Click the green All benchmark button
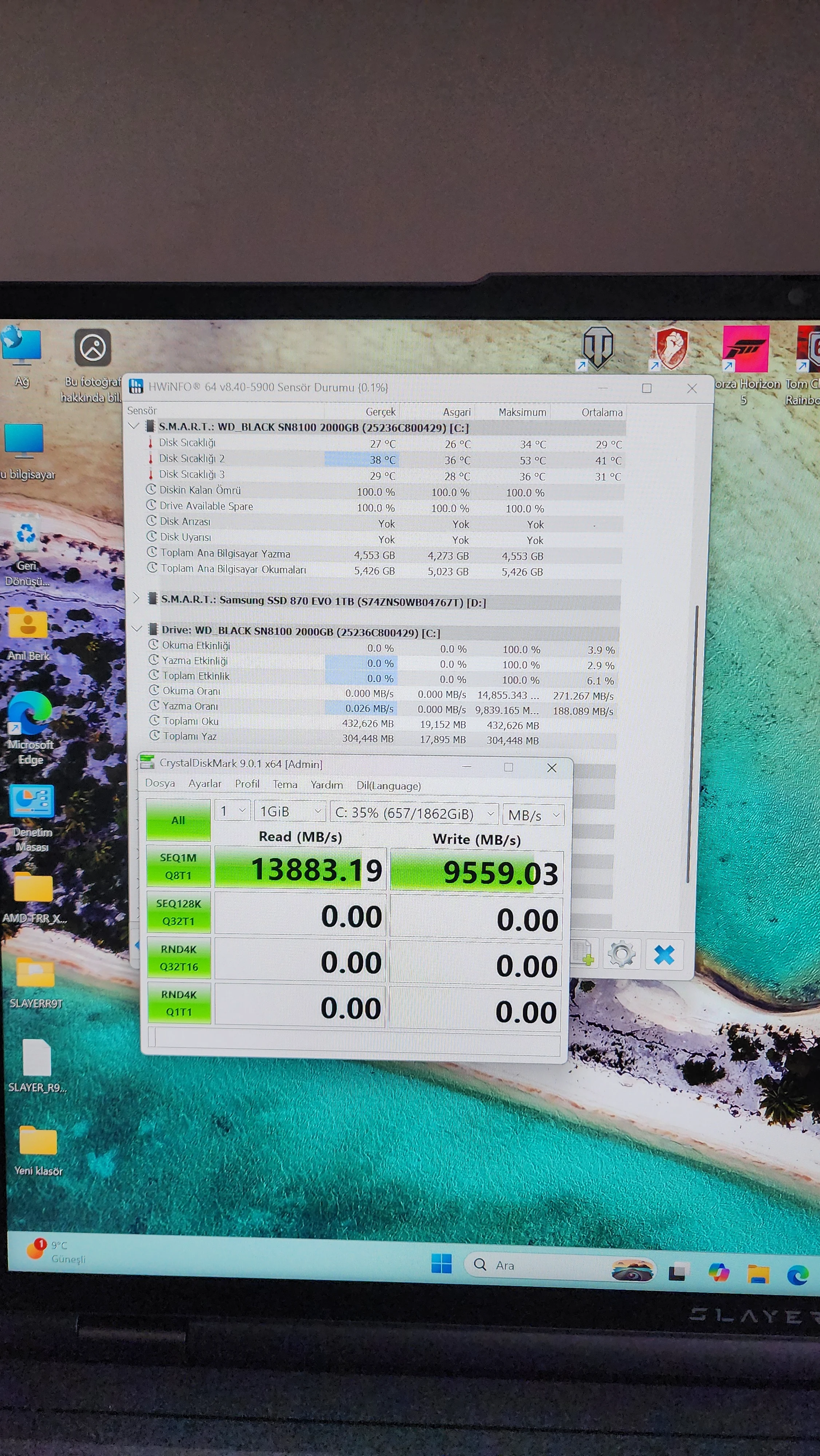 point(178,820)
